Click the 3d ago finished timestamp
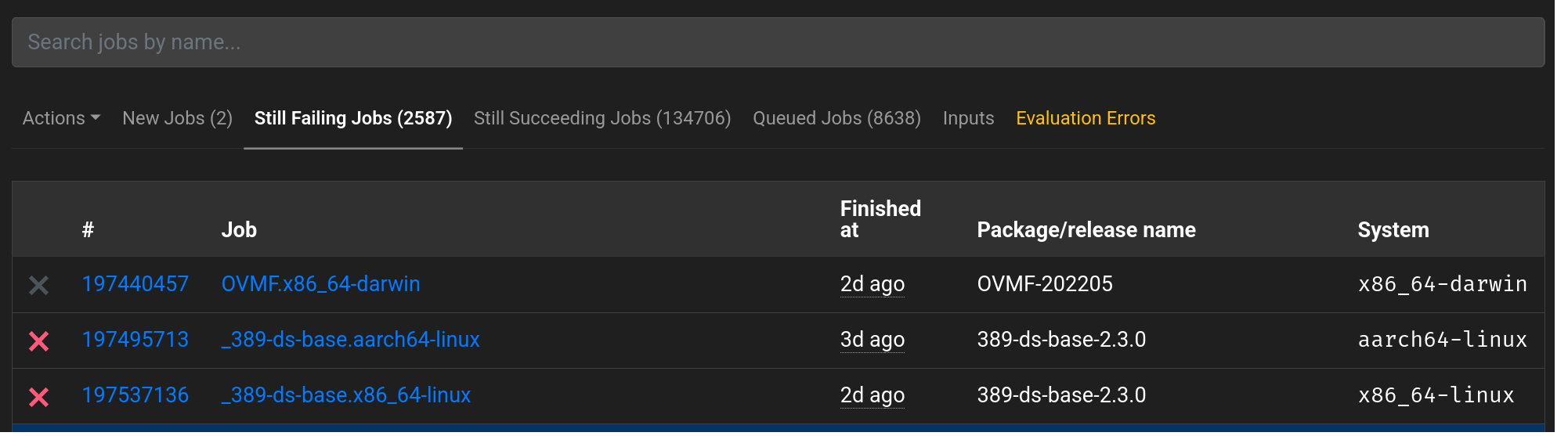 click(x=873, y=339)
